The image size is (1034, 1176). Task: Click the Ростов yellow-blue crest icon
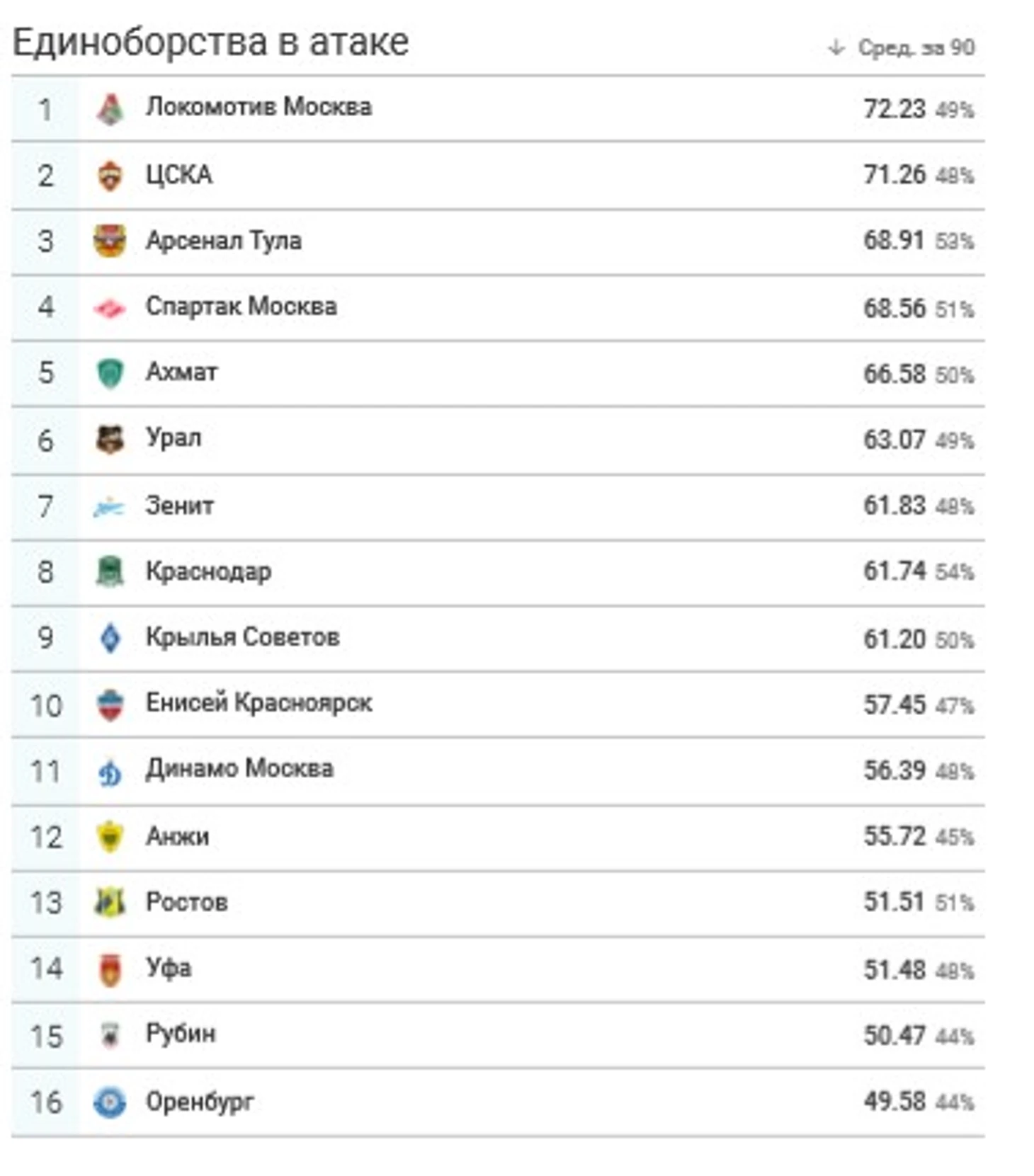pos(110,902)
